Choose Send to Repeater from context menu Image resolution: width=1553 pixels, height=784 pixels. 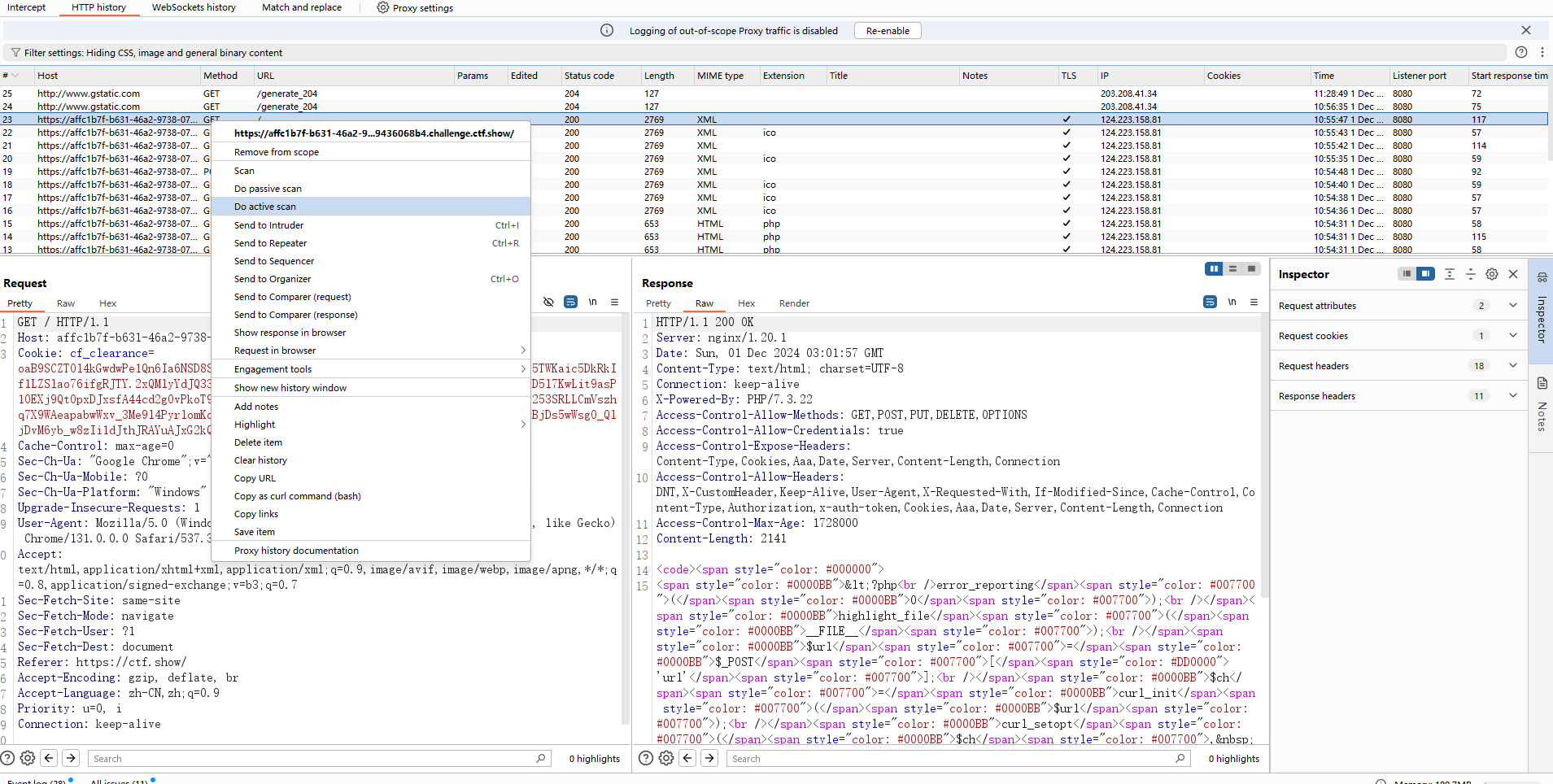pos(371,243)
